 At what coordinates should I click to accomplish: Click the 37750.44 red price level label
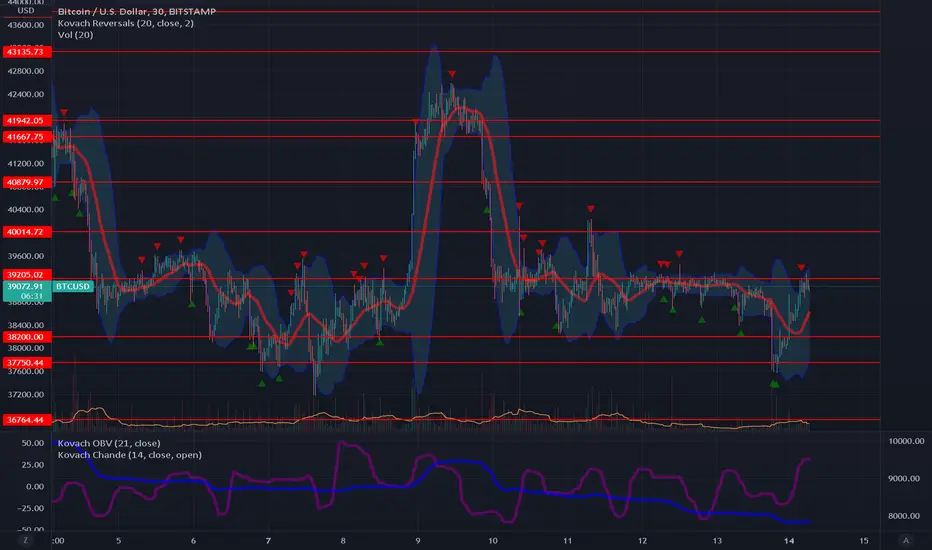pos(27,363)
